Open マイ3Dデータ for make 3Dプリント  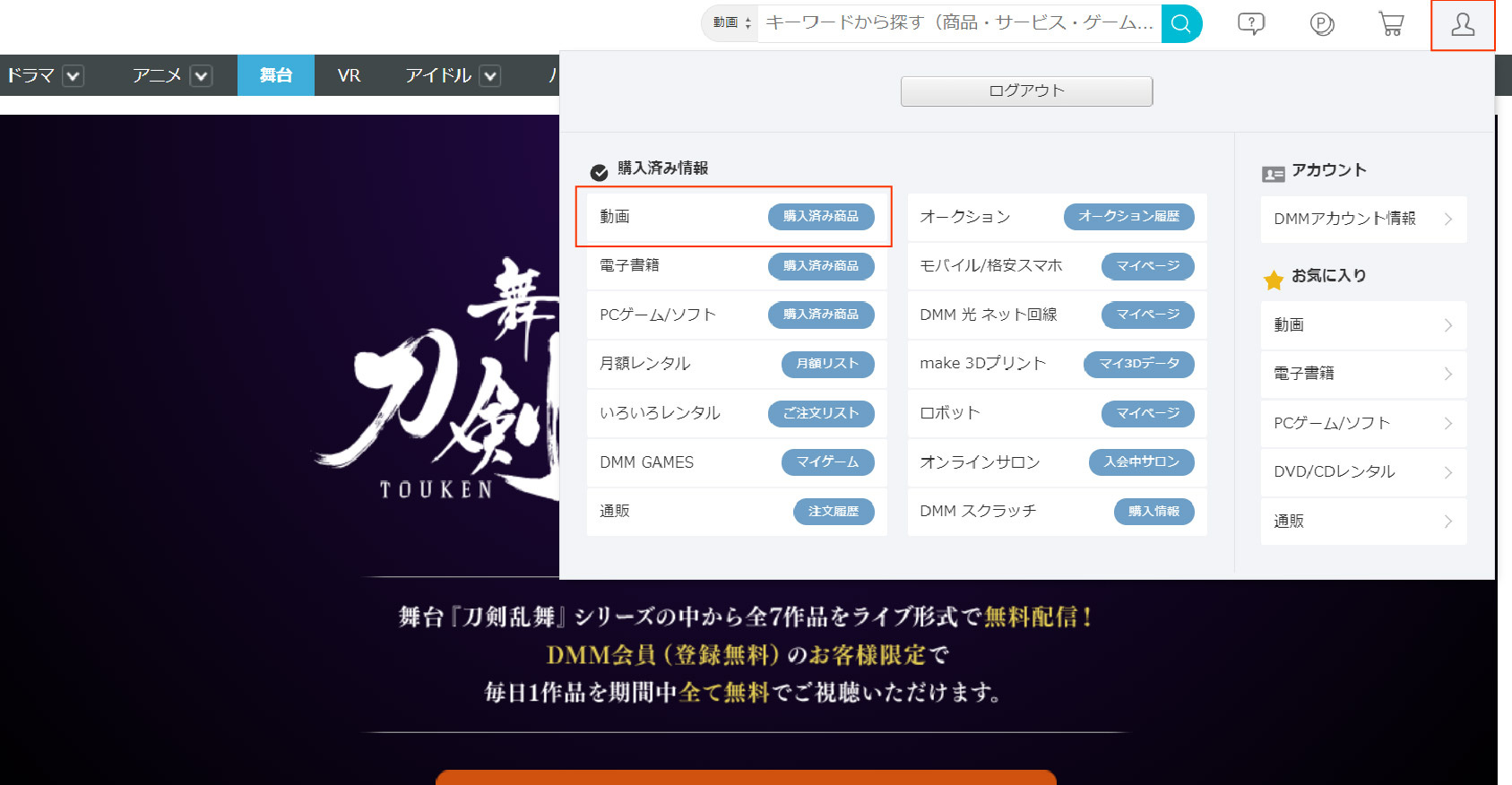1139,364
